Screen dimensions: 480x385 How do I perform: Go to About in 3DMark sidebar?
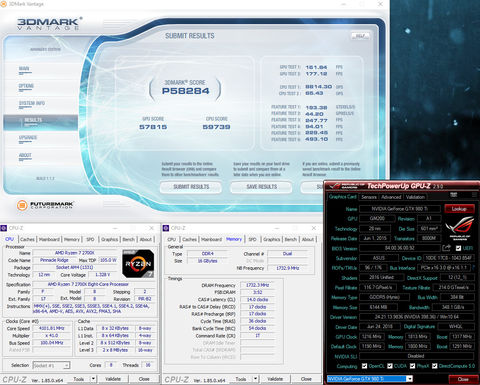(25, 156)
